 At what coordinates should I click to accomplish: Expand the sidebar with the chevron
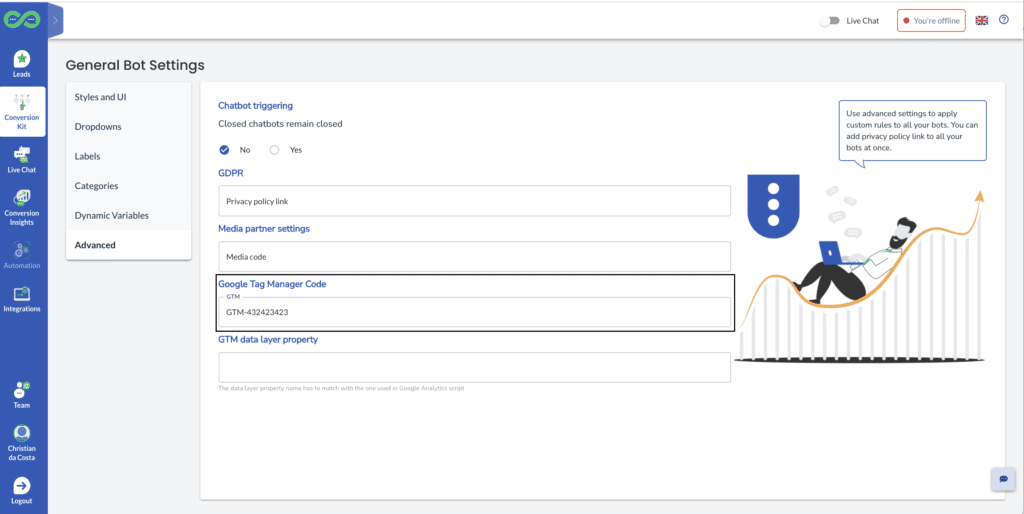click(x=56, y=20)
